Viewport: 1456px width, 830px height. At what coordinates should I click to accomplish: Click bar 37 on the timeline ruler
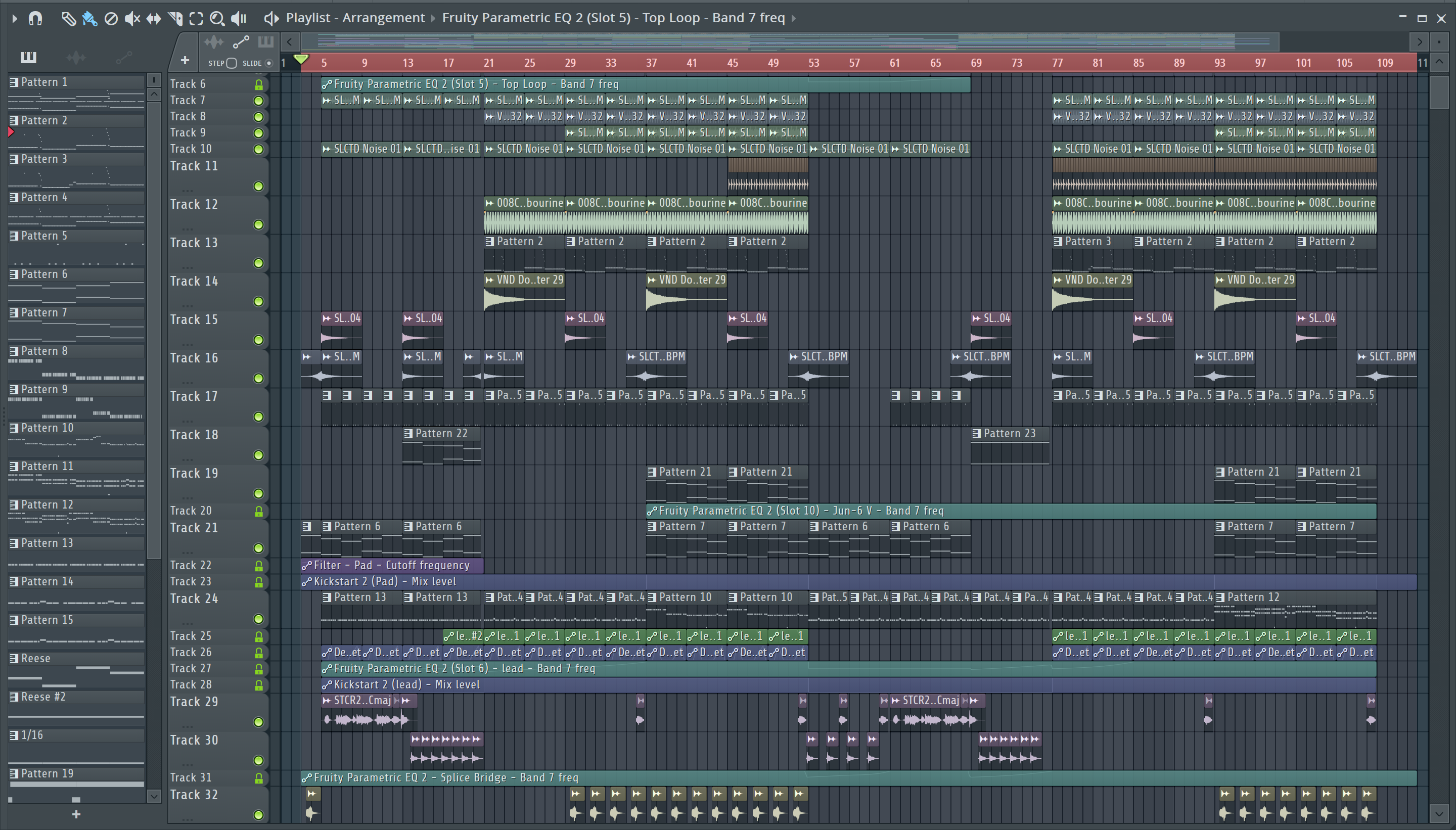point(651,63)
